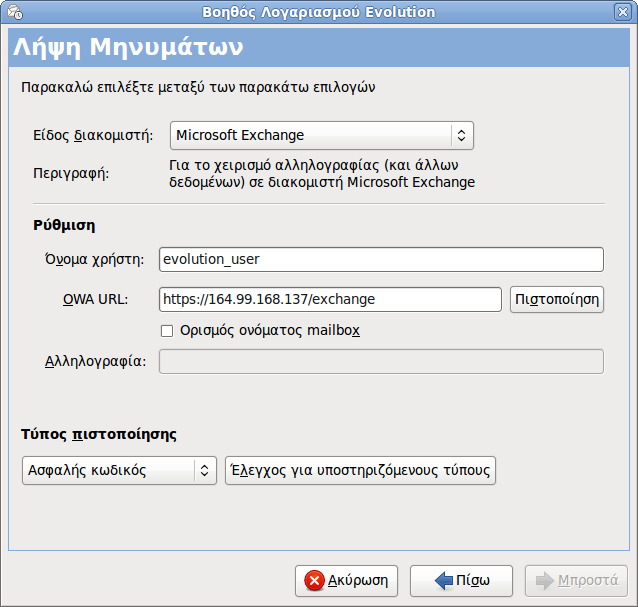Click the disabled Αλληλογραφία mailbox field
638x607 pixels.
pos(381,361)
